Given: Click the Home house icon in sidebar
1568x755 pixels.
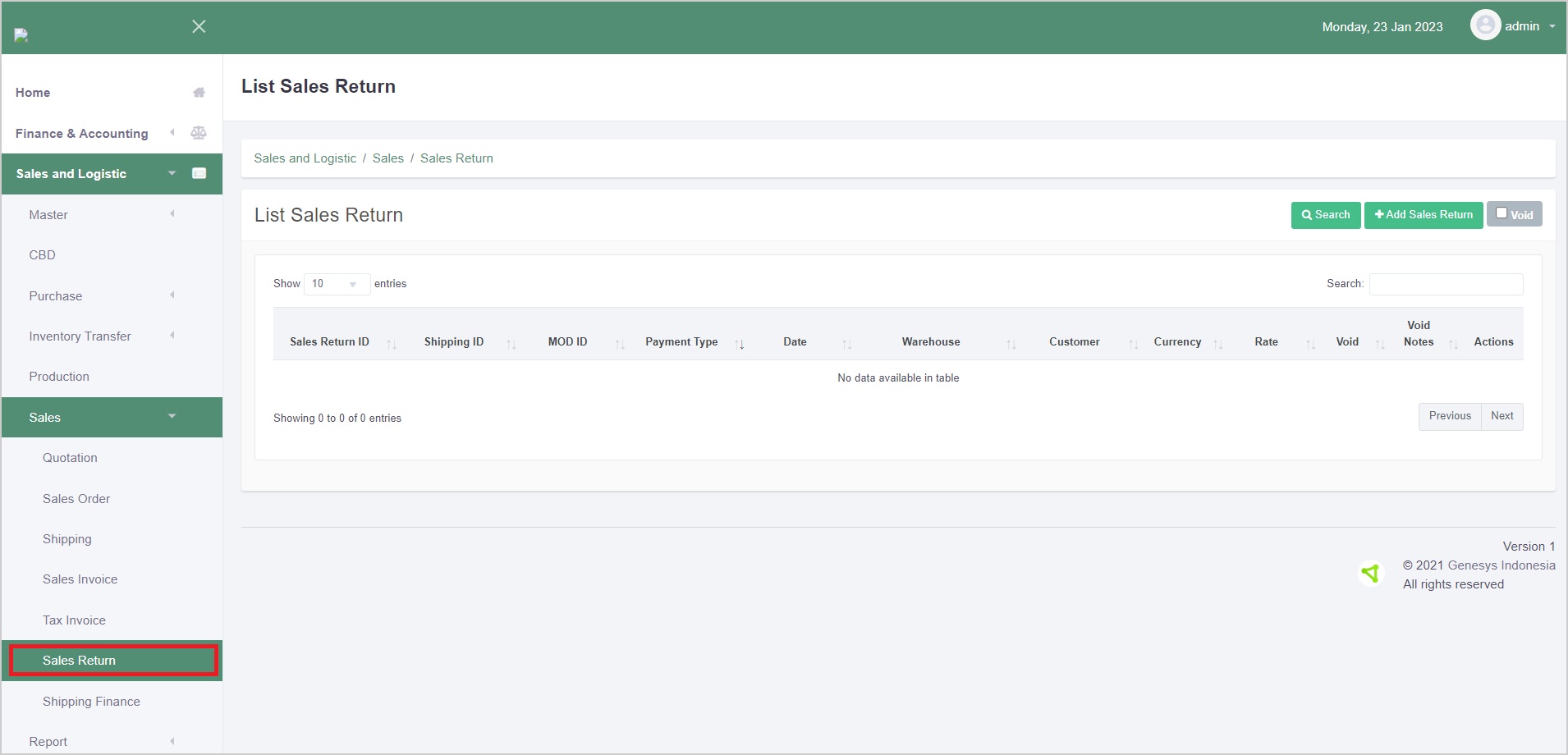Looking at the screenshot, I should pyautogui.click(x=199, y=93).
